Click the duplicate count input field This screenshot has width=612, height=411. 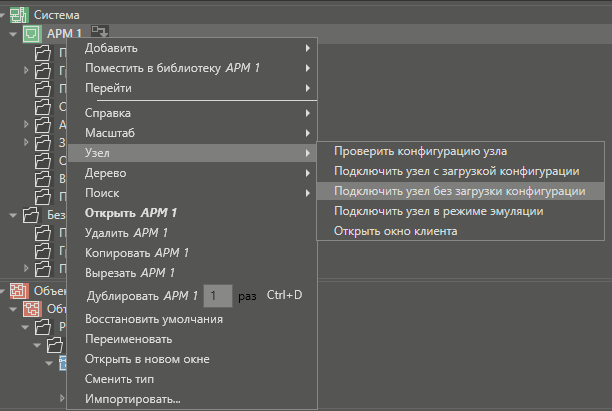(x=217, y=296)
